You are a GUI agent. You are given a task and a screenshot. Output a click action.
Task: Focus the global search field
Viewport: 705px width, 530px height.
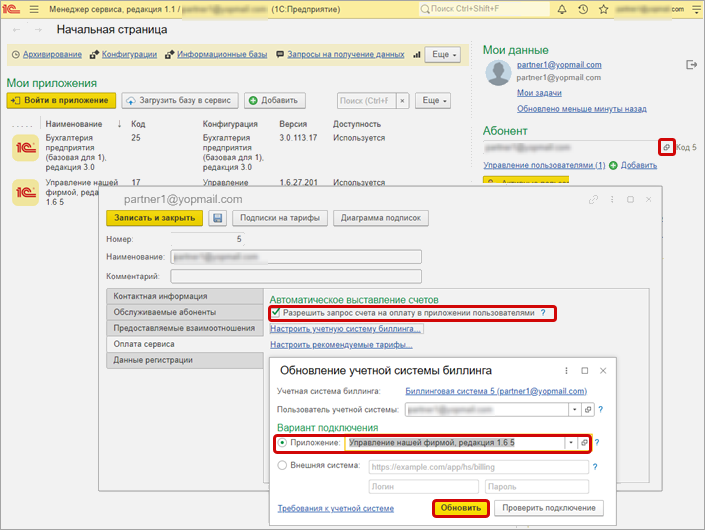(484, 9)
